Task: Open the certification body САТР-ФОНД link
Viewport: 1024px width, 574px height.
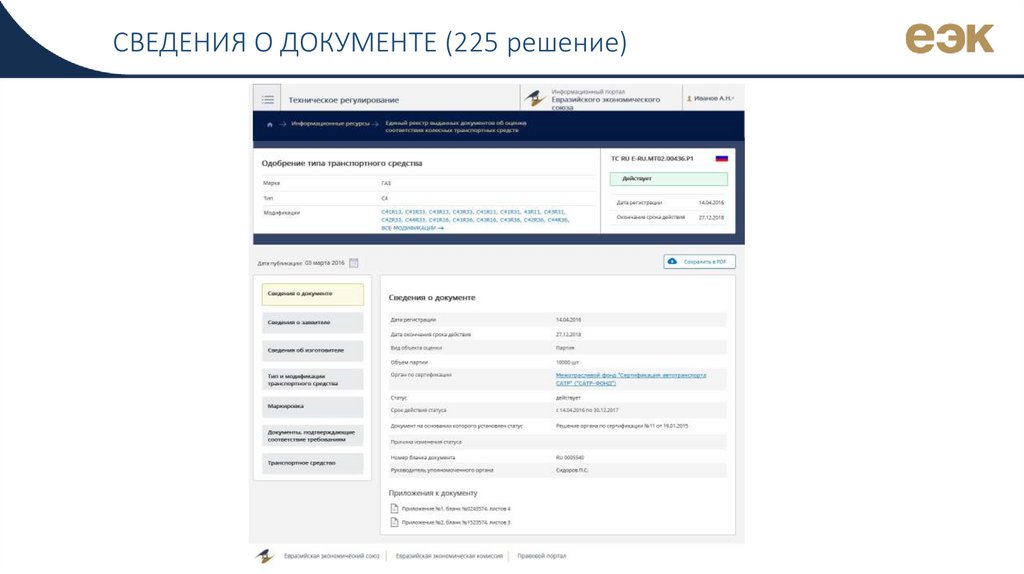Action: 630,379
